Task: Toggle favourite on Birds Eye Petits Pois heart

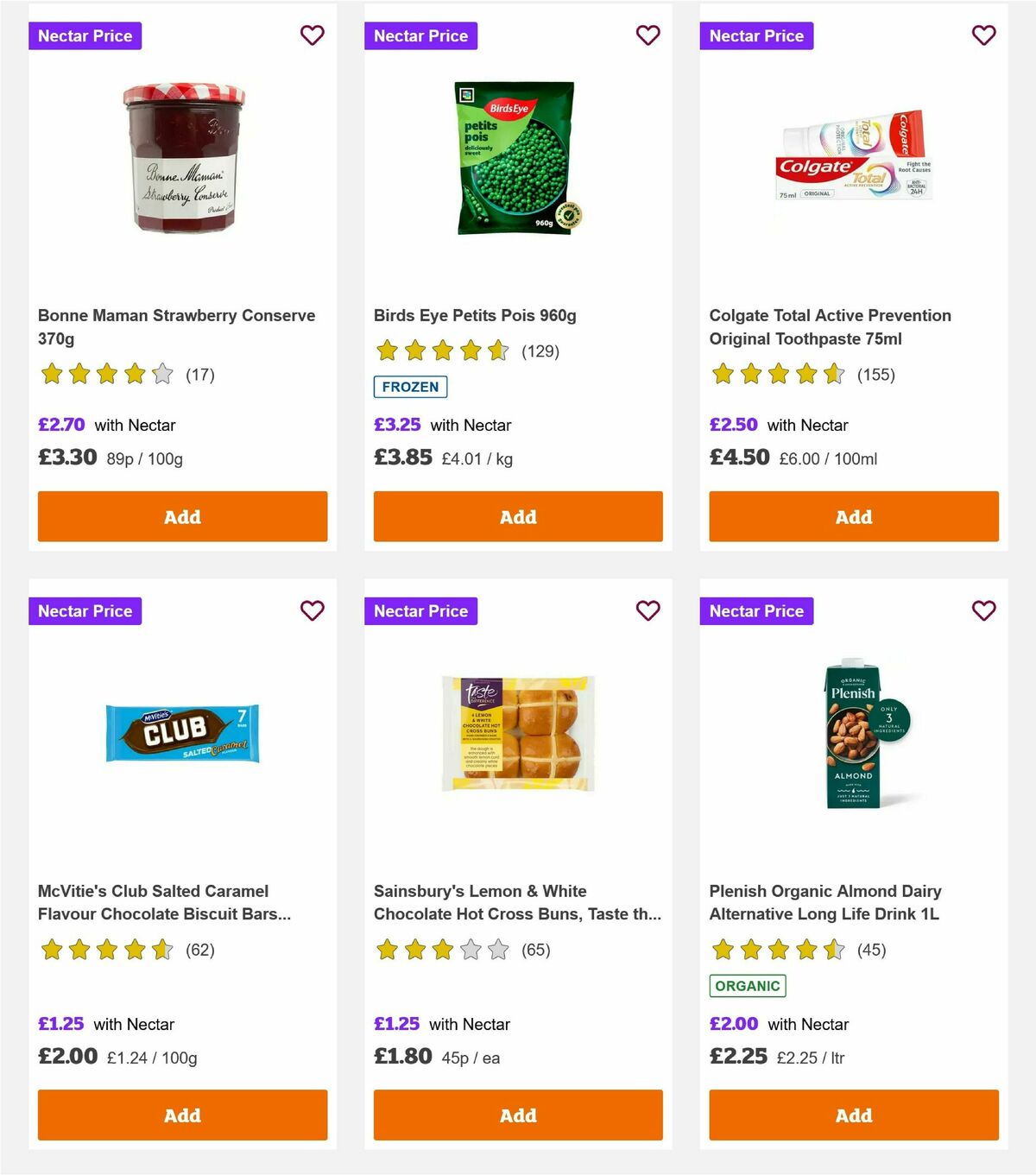Action: (x=648, y=35)
